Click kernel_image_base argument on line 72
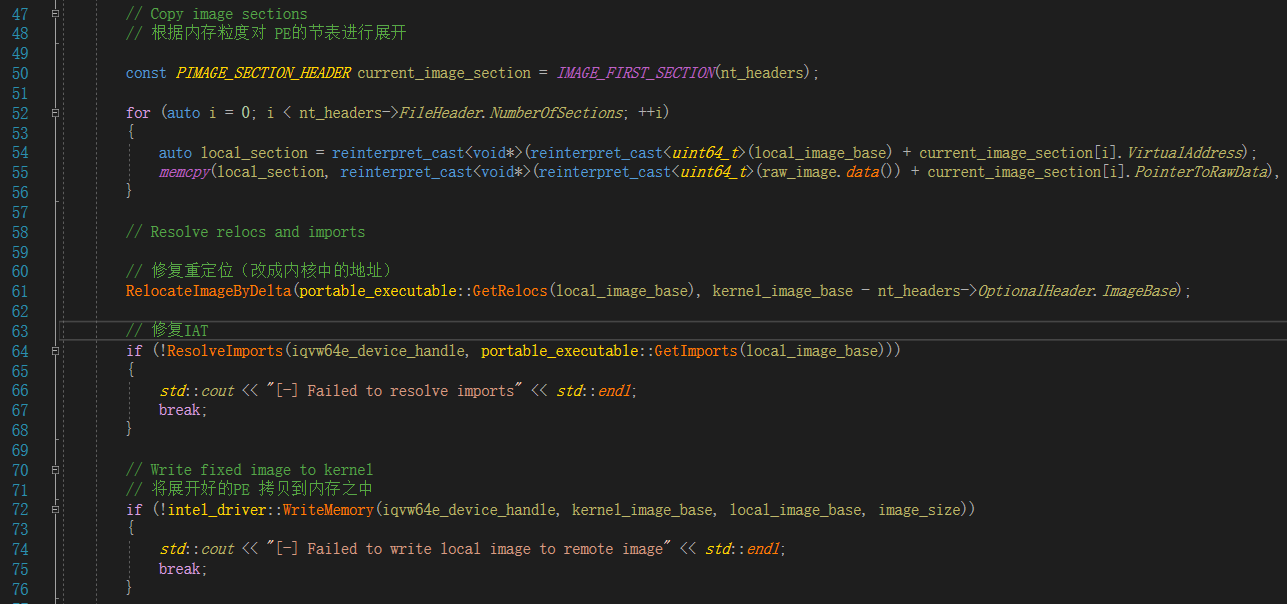The height and width of the screenshot is (604, 1287). (642, 510)
